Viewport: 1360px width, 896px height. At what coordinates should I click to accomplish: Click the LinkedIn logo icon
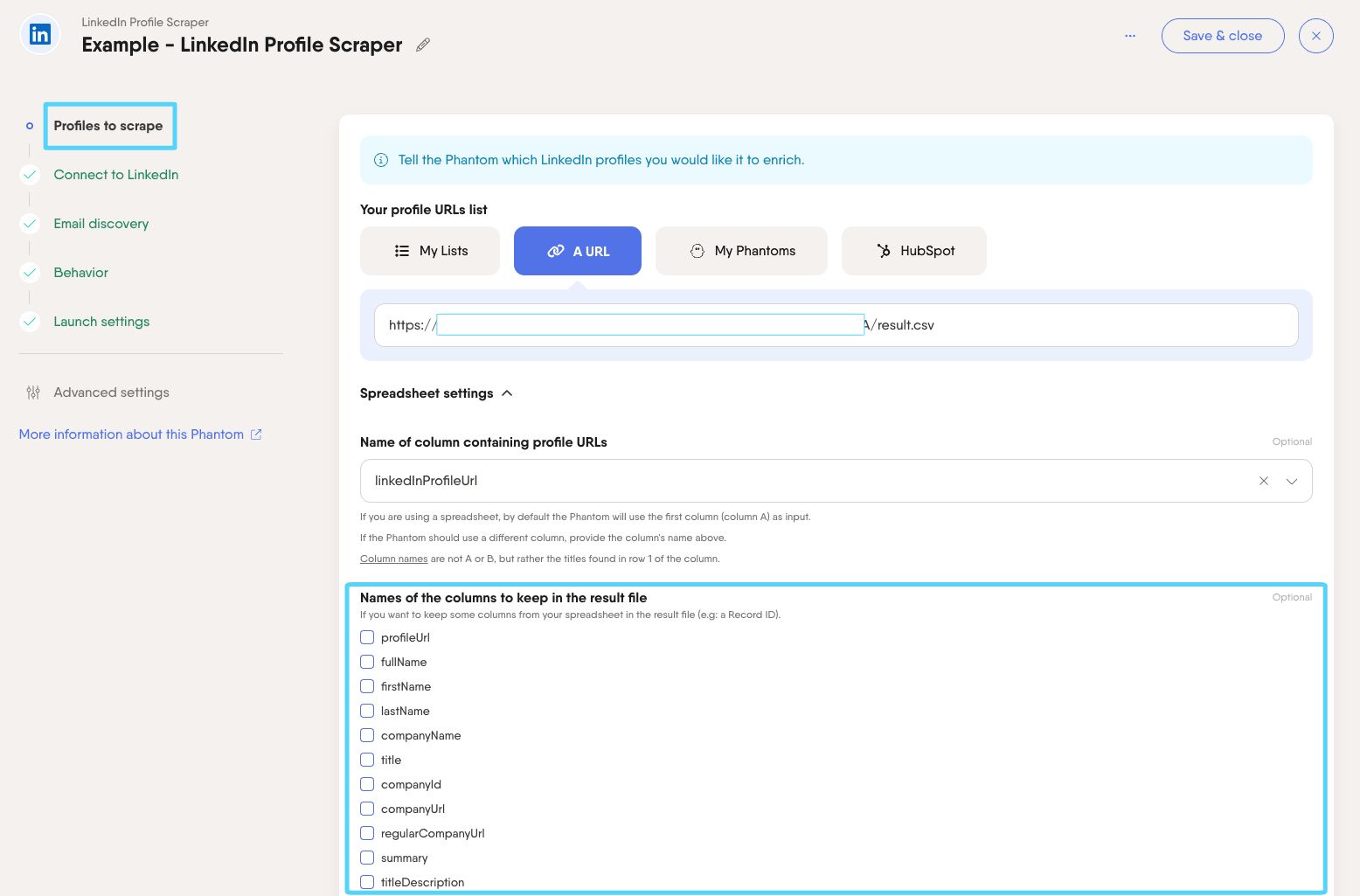coord(40,35)
